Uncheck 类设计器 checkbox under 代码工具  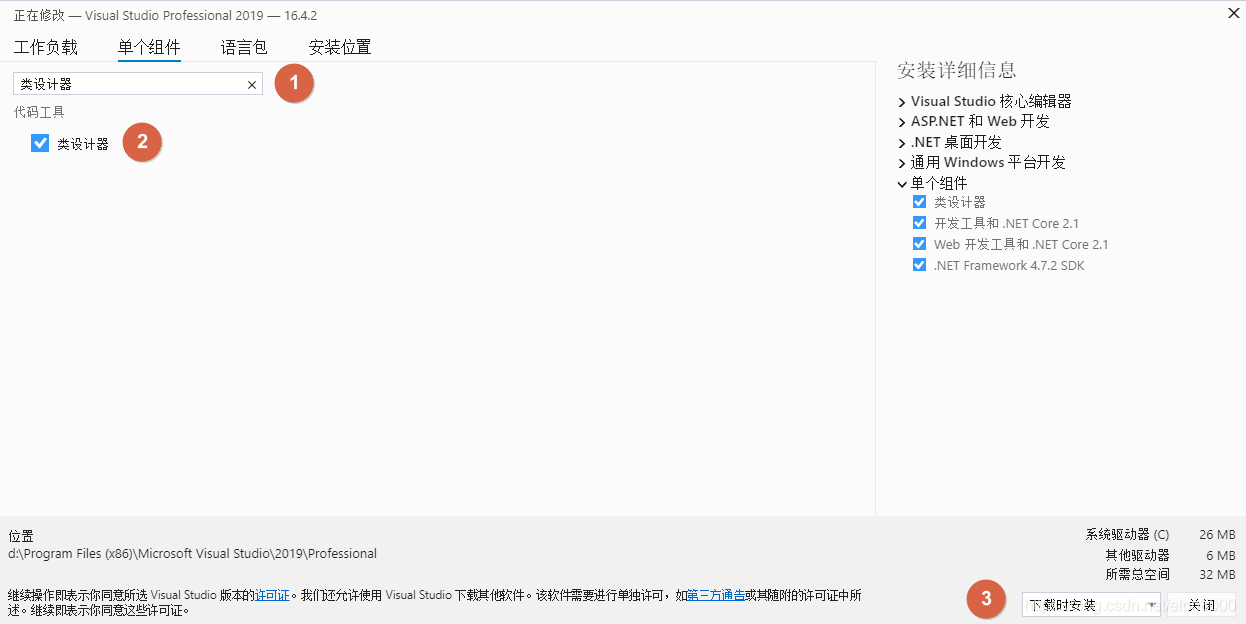click(x=40, y=143)
